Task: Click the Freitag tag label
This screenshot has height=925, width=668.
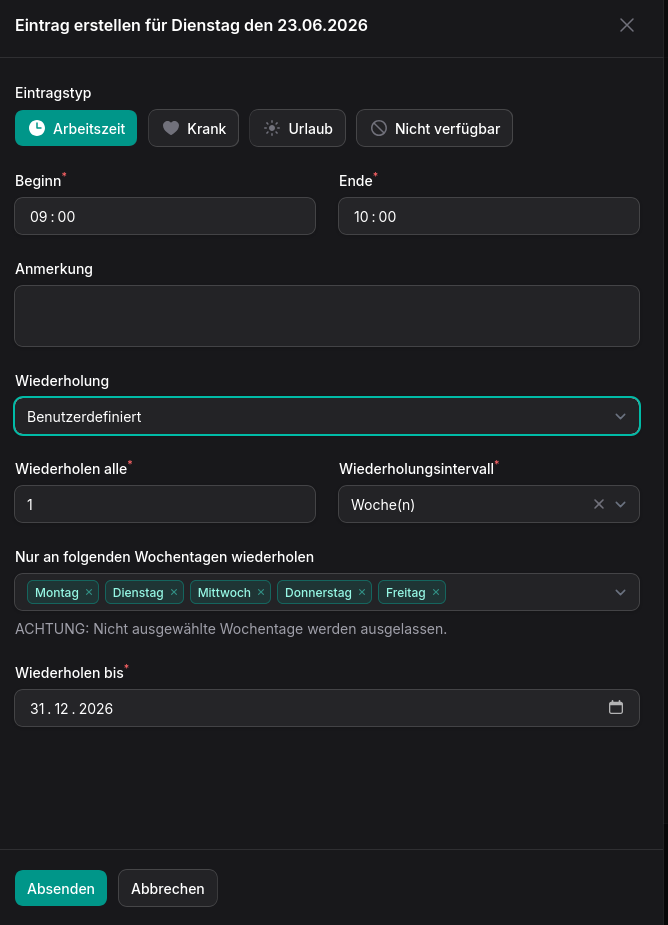Action: 405,592
